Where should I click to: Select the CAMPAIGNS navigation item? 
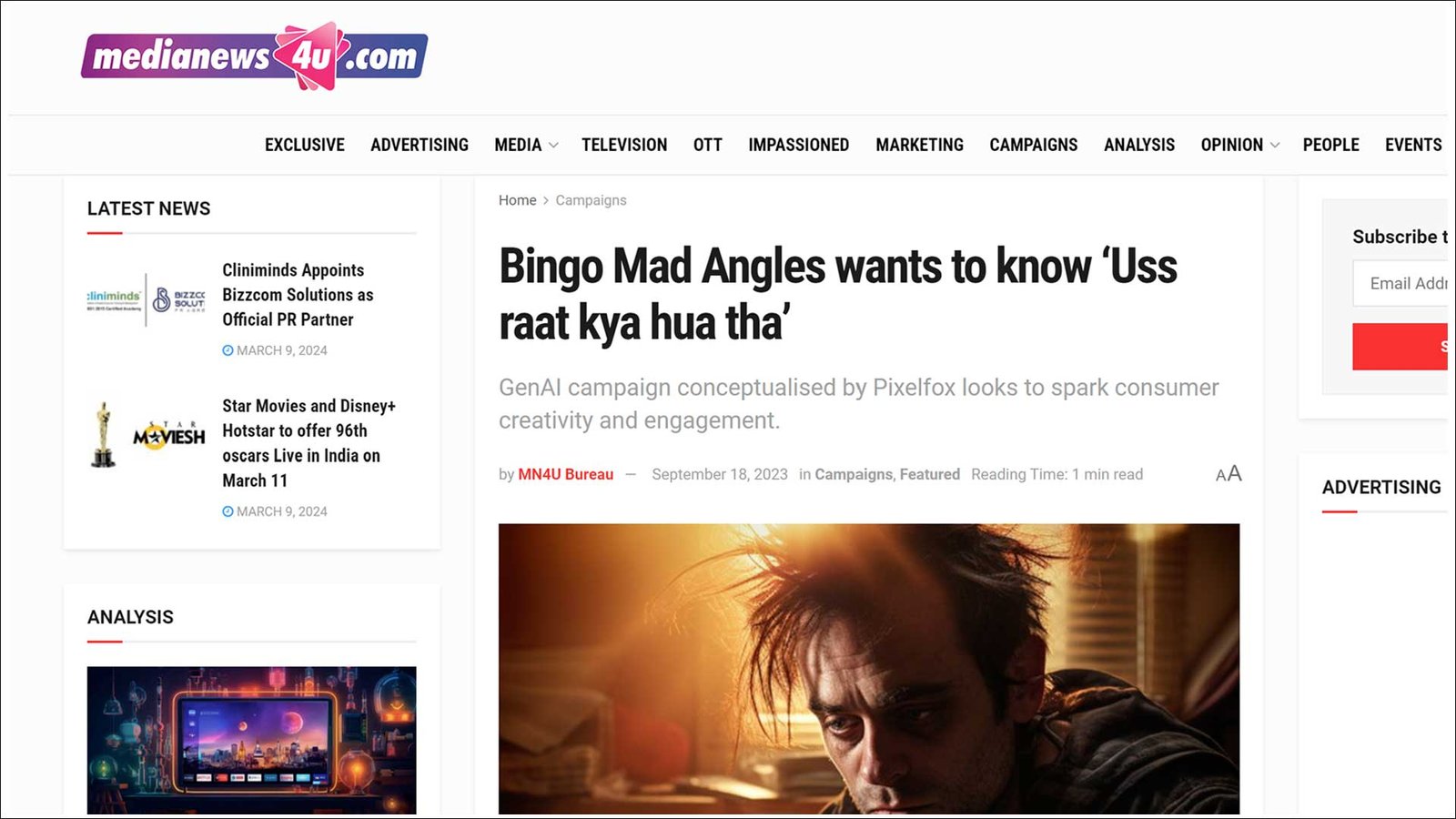coord(1034,145)
